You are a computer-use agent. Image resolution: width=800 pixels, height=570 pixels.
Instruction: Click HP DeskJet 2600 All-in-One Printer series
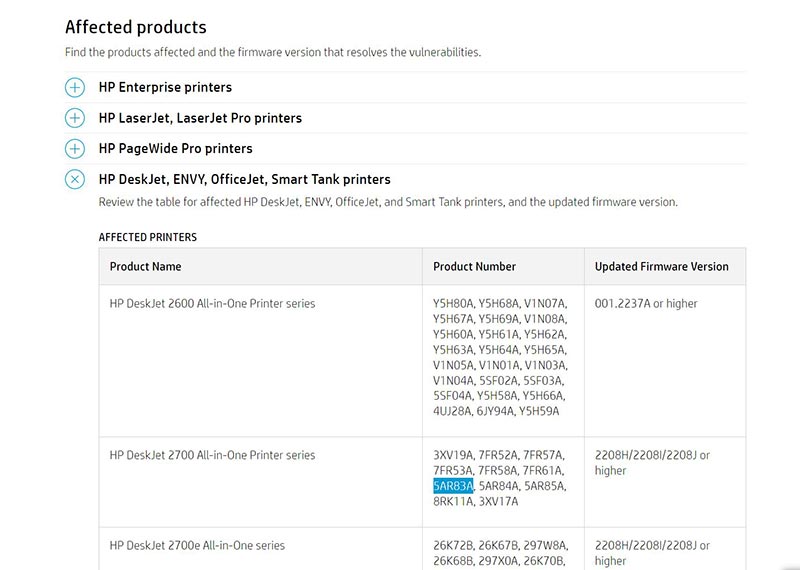(x=212, y=304)
